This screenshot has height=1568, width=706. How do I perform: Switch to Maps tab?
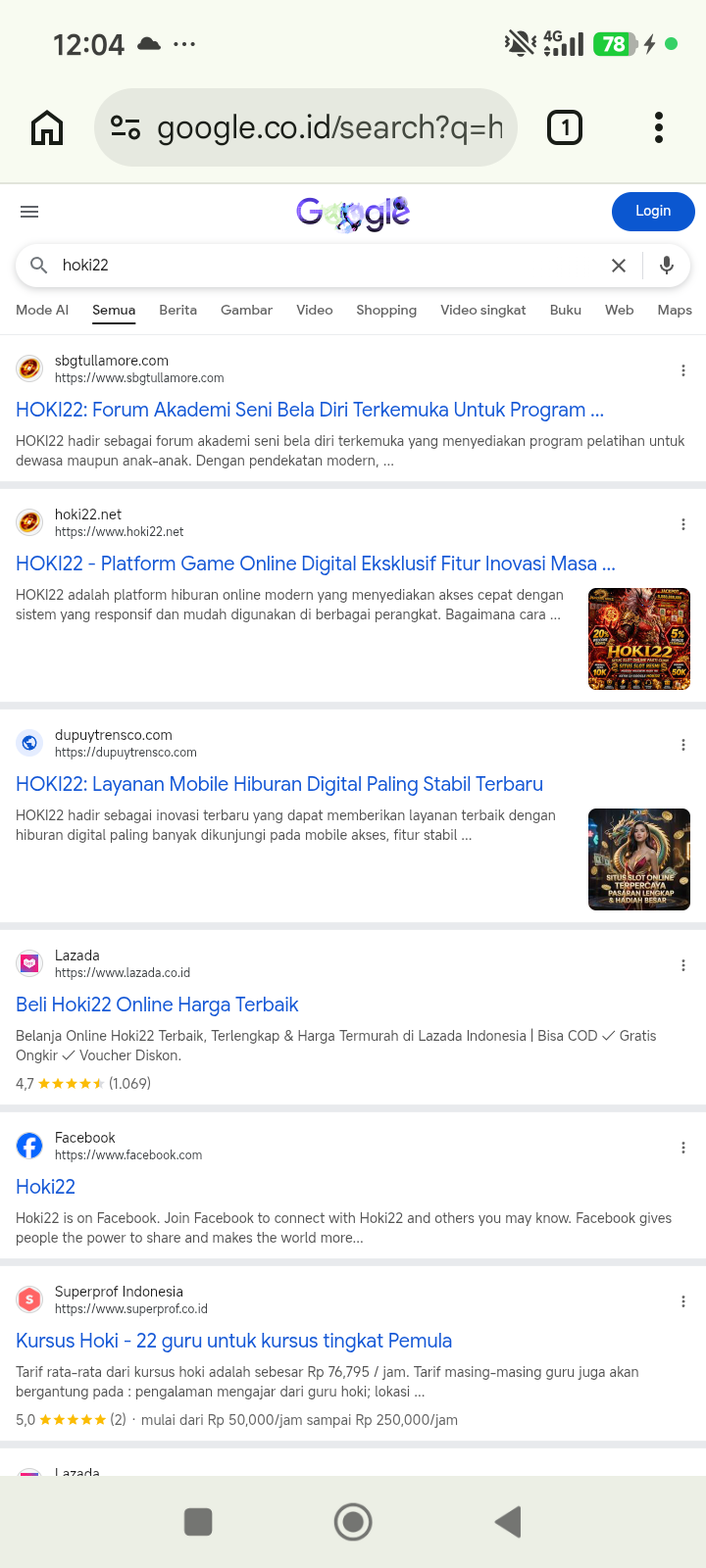click(675, 310)
